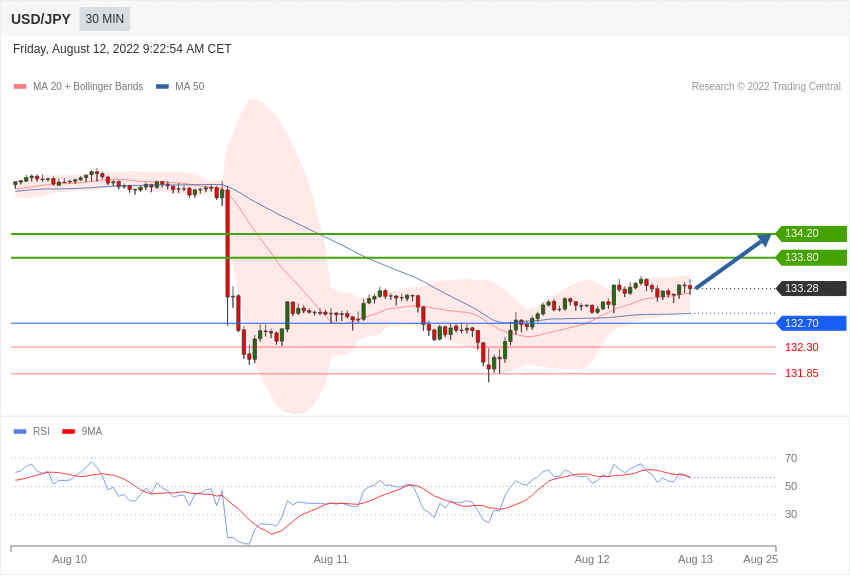Select the date text Friday, August 12, 2022
Viewport: 850px width, 576px height.
pyautogui.click(x=76, y=49)
